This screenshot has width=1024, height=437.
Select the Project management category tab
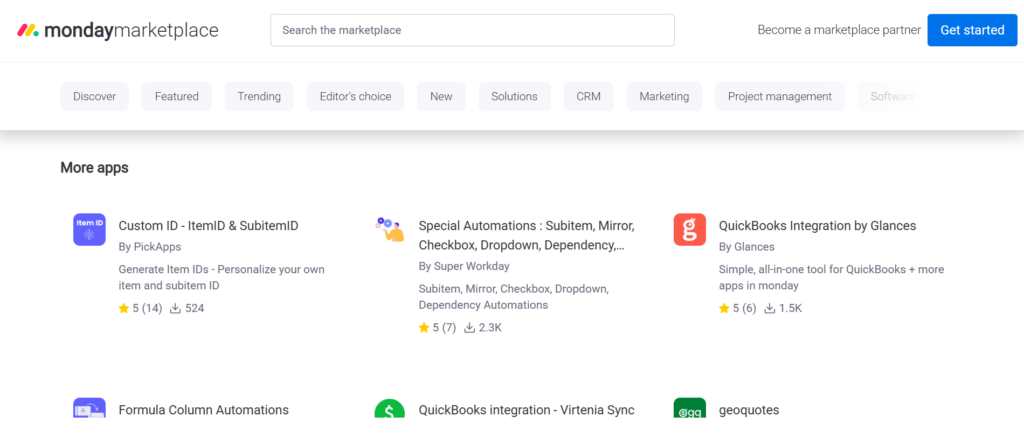780,97
